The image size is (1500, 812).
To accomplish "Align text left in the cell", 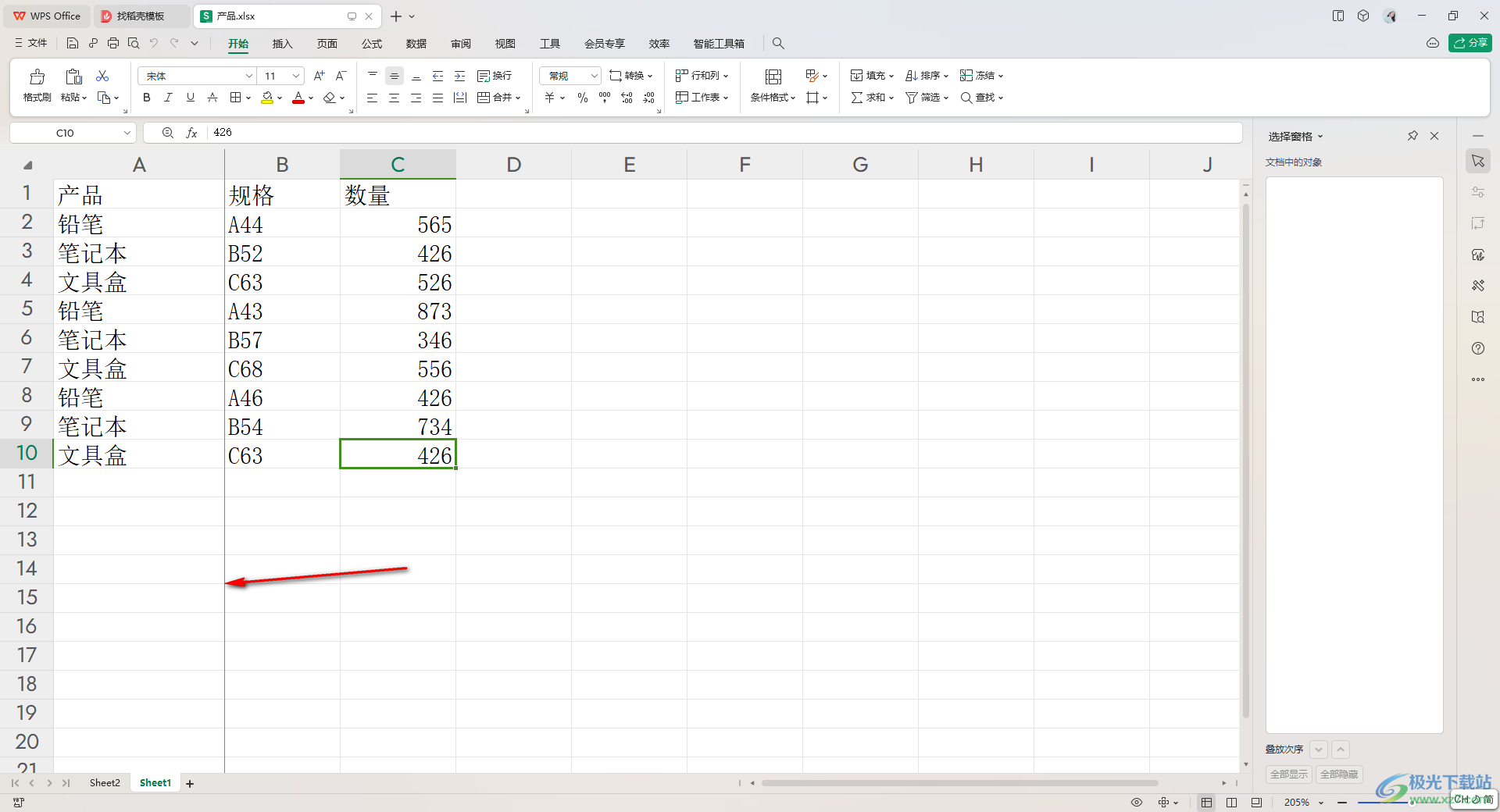I will [x=373, y=98].
